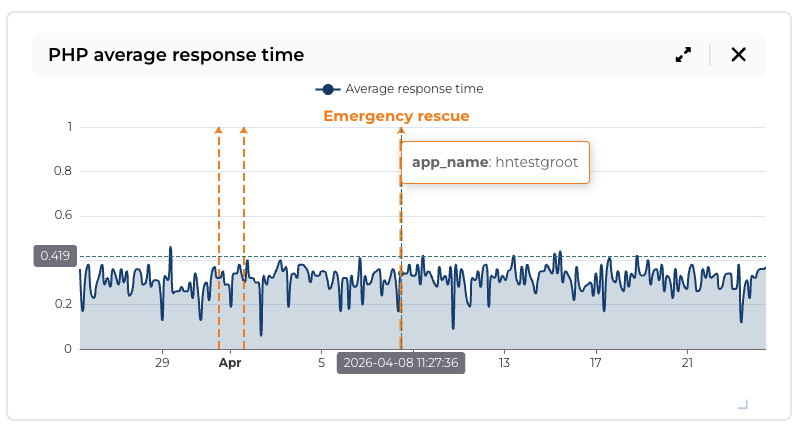Click the Apr label on the x-axis
This screenshot has width=800, height=426.
coord(230,363)
